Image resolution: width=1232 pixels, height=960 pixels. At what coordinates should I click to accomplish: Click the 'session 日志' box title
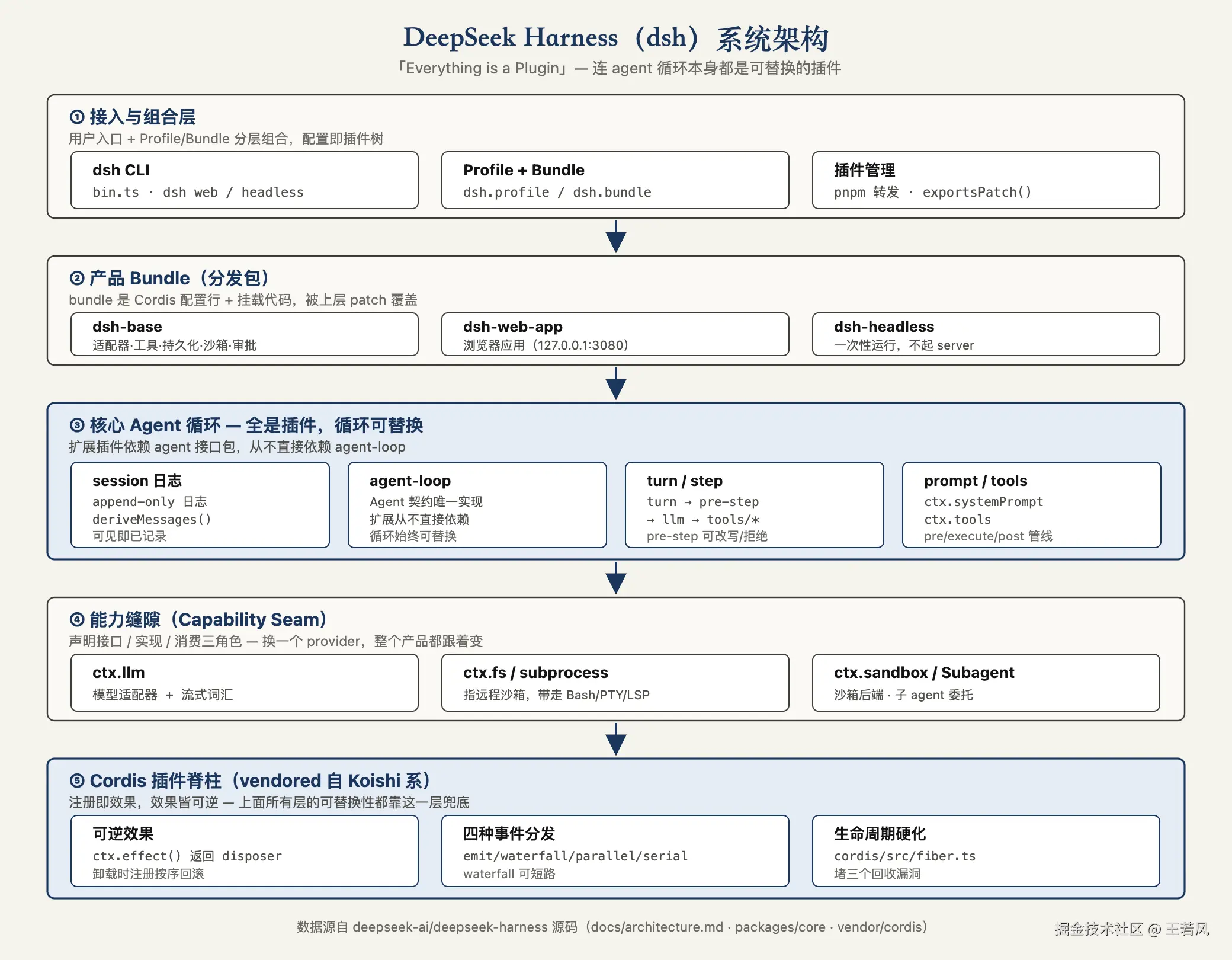click(137, 481)
